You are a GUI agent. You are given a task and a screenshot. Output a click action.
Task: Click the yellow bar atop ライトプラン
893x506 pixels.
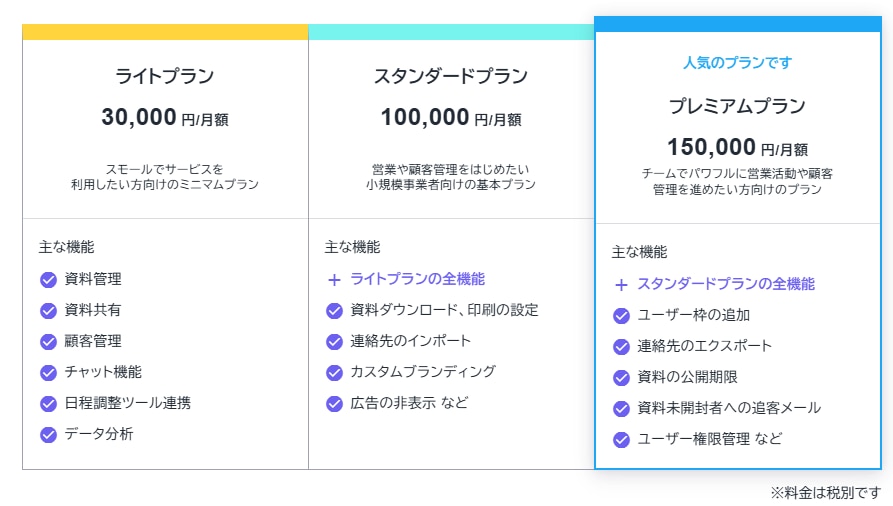[165, 32]
